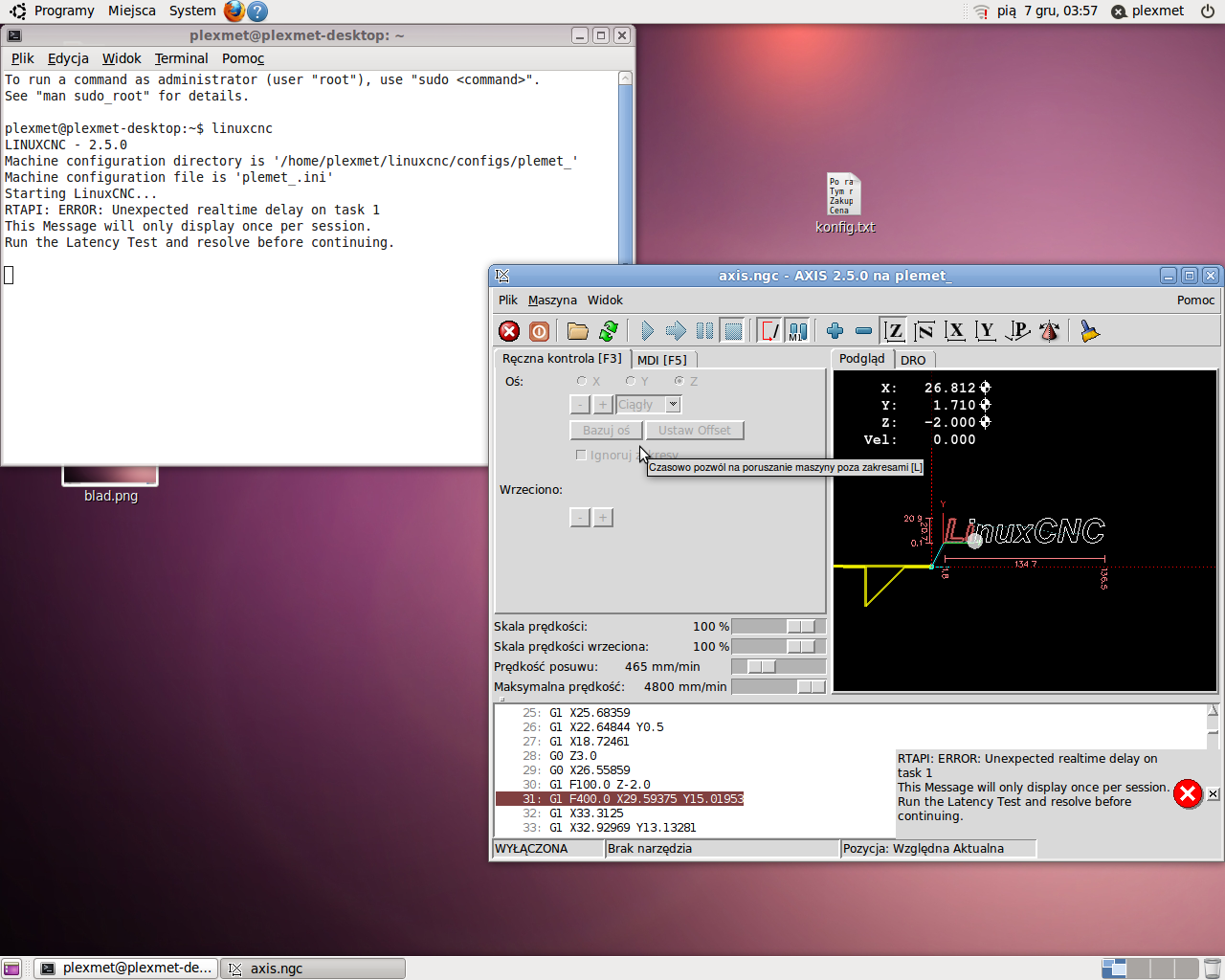The image size is (1225, 980).
Task: Open the power/shutdown icon in top panel
Action: 1208,11
